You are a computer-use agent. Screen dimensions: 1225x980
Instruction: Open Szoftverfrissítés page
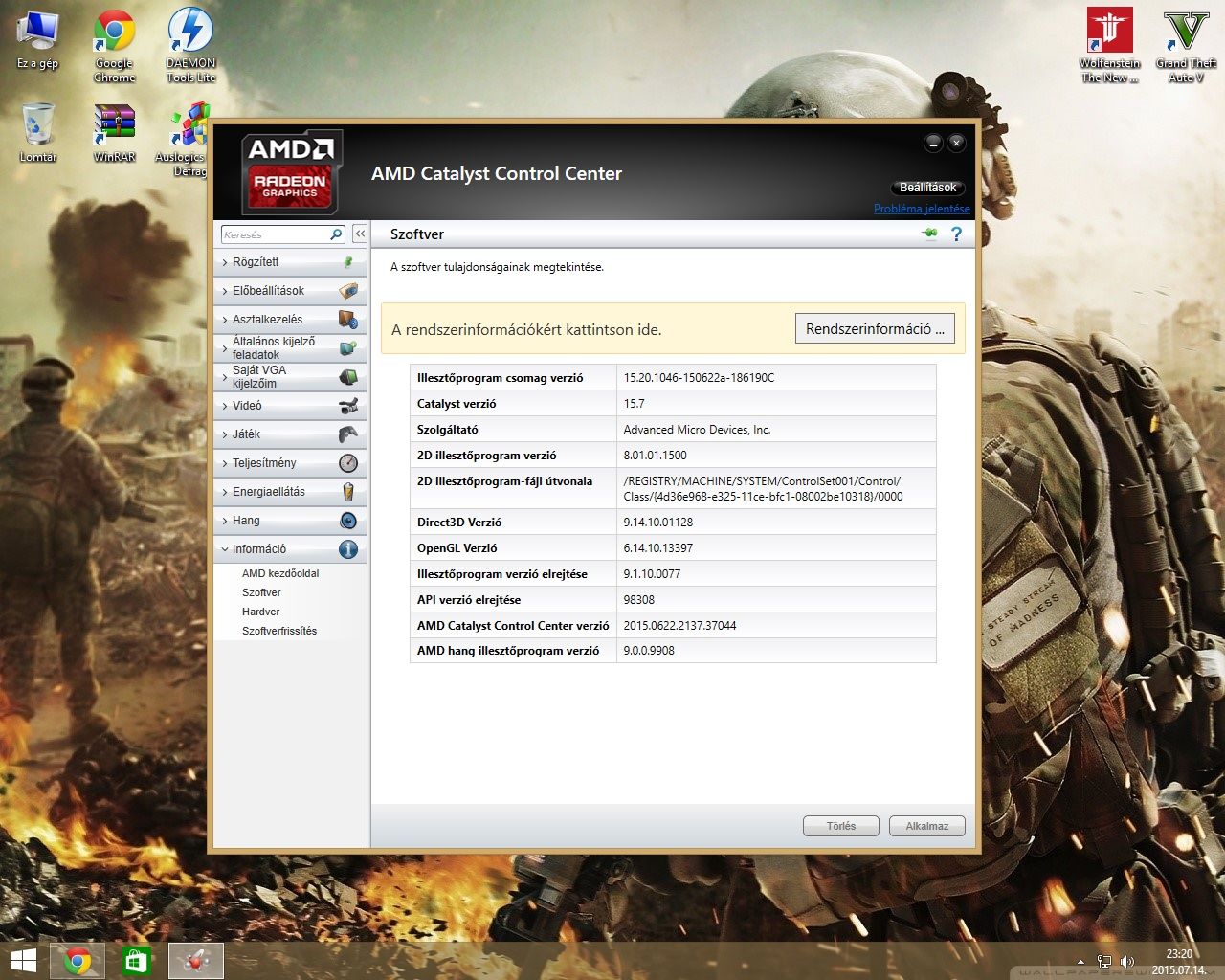click(x=279, y=631)
